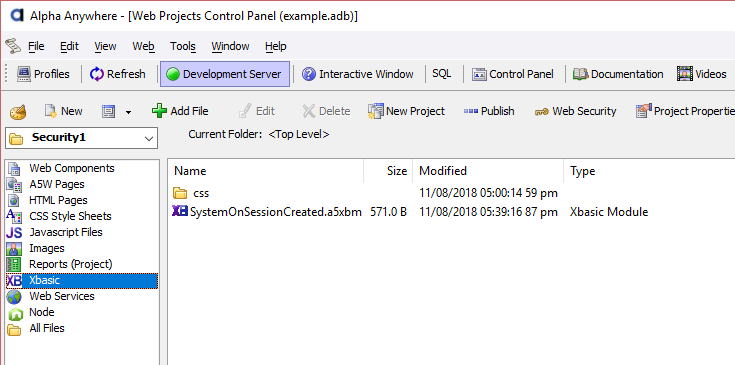The width and height of the screenshot is (735, 365).
Task: Click the paint palette icon
Action: click(x=18, y=112)
